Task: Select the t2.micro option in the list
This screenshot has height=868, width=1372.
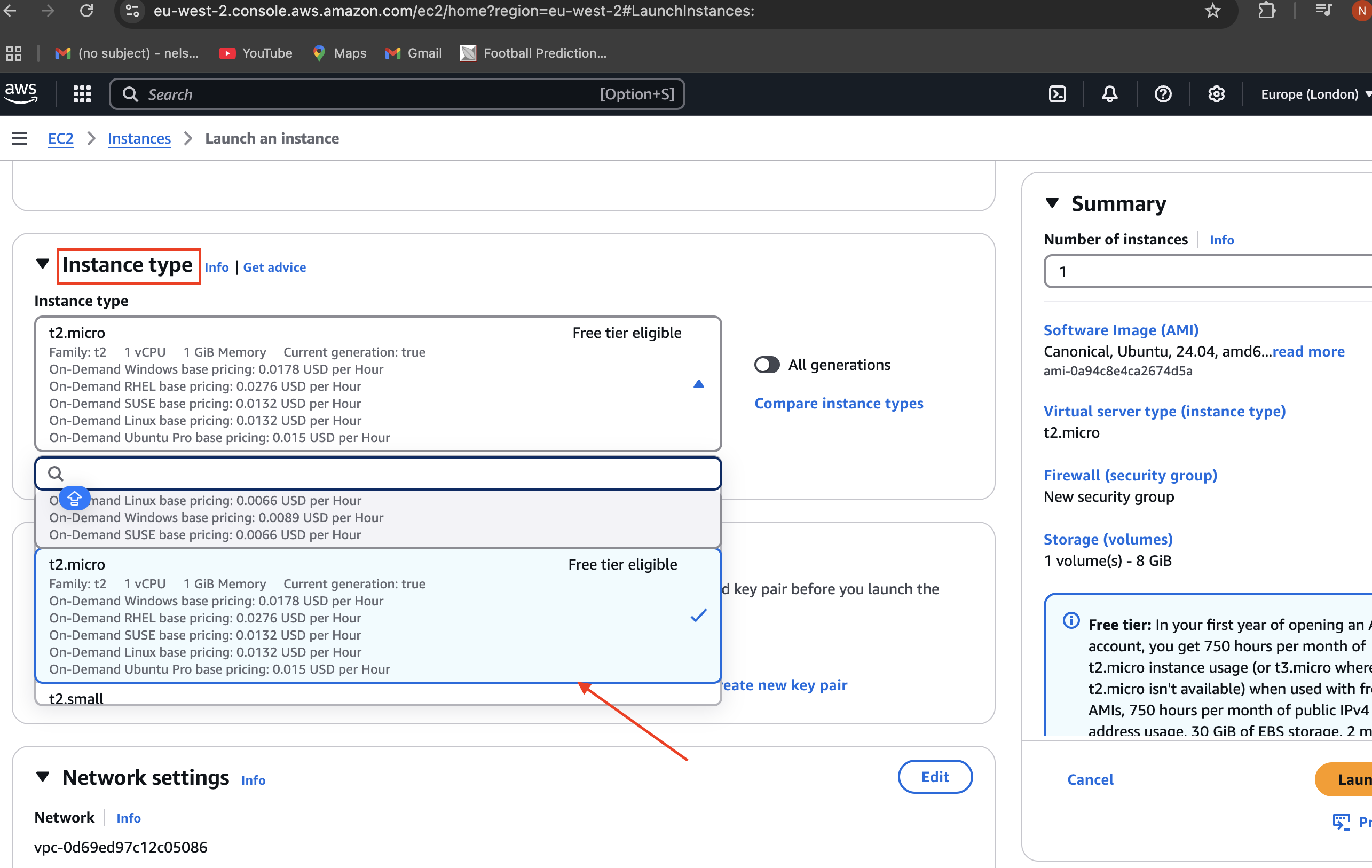Action: pyautogui.click(x=378, y=615)
